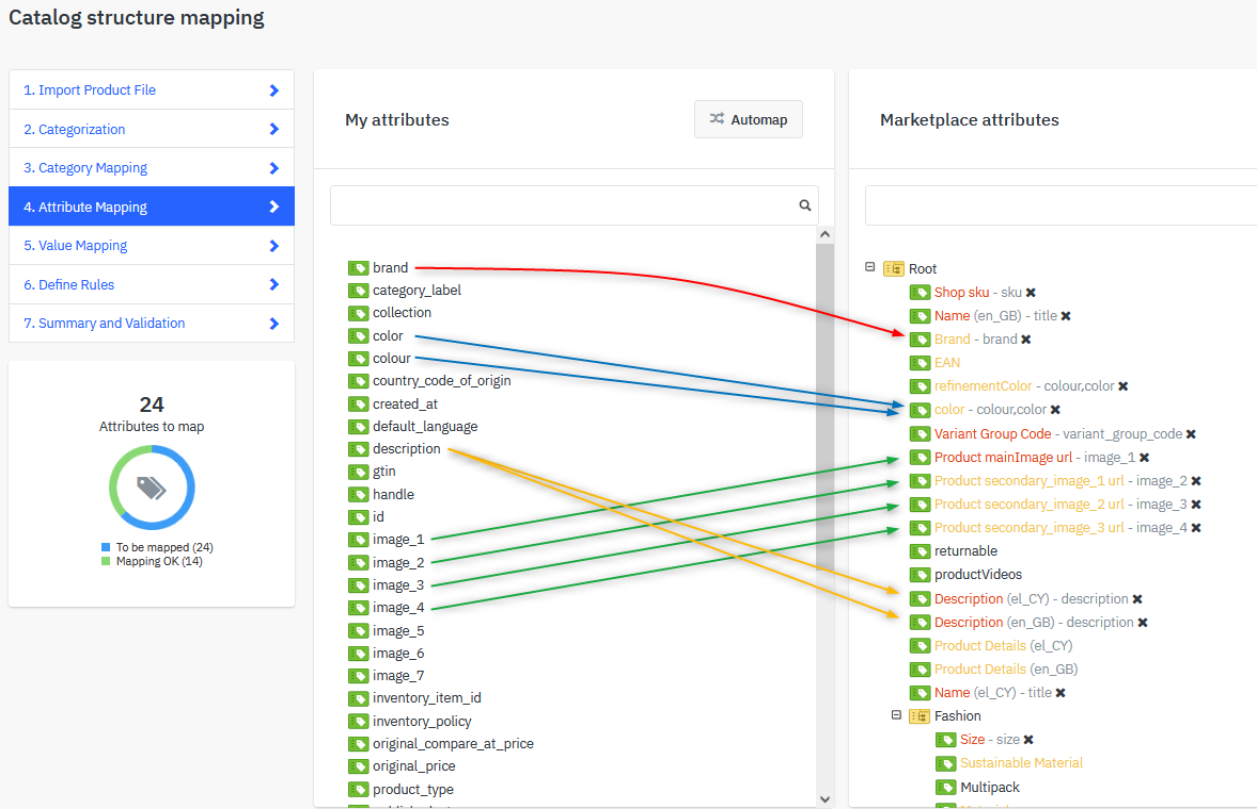Click the Fashion folder icon
Screen dimensions: 1257x809
[x=919, y=716]
